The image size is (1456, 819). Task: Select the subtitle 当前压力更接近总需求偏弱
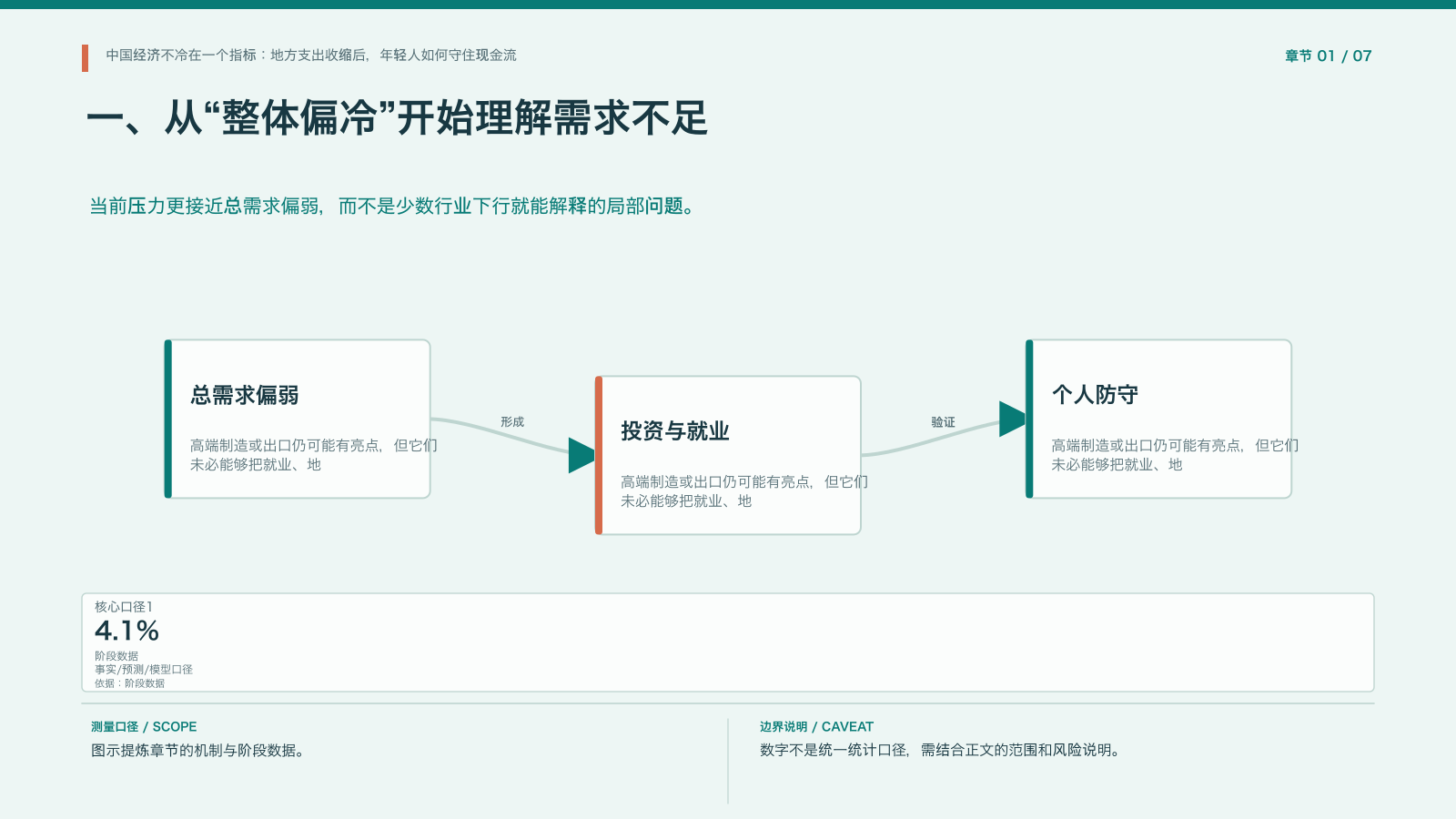point(205,207)
